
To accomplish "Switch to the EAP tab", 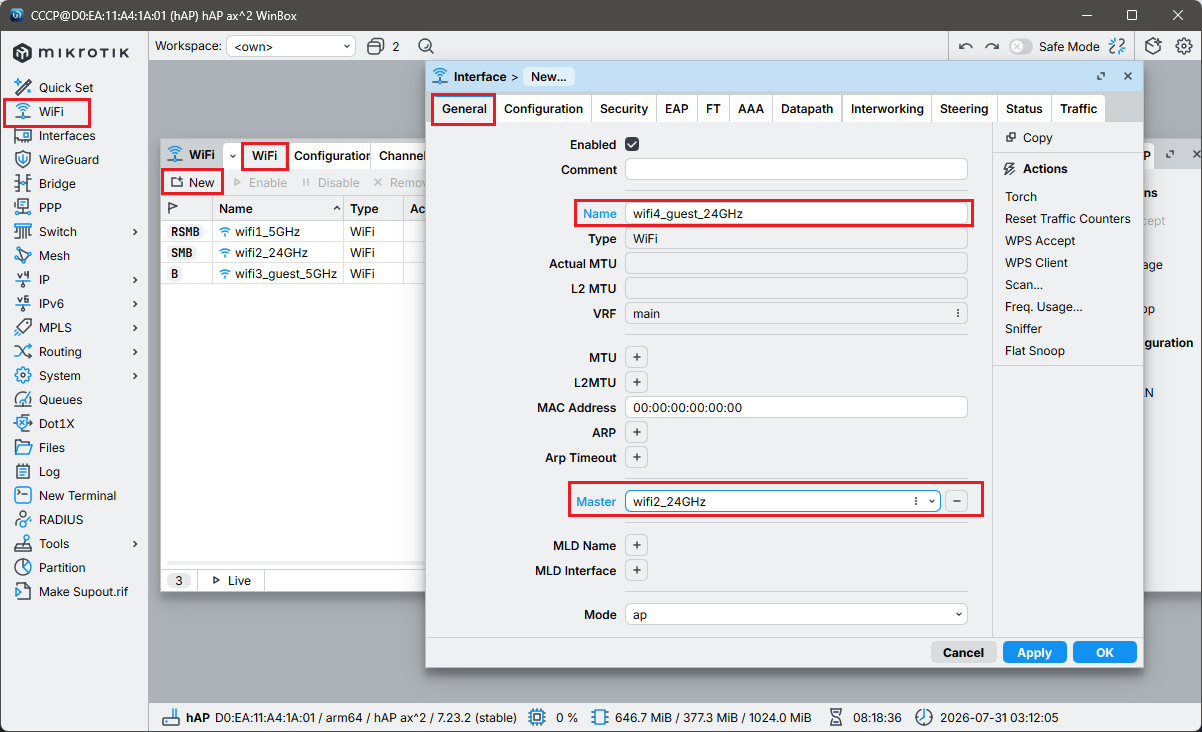I will coord(677,109).
